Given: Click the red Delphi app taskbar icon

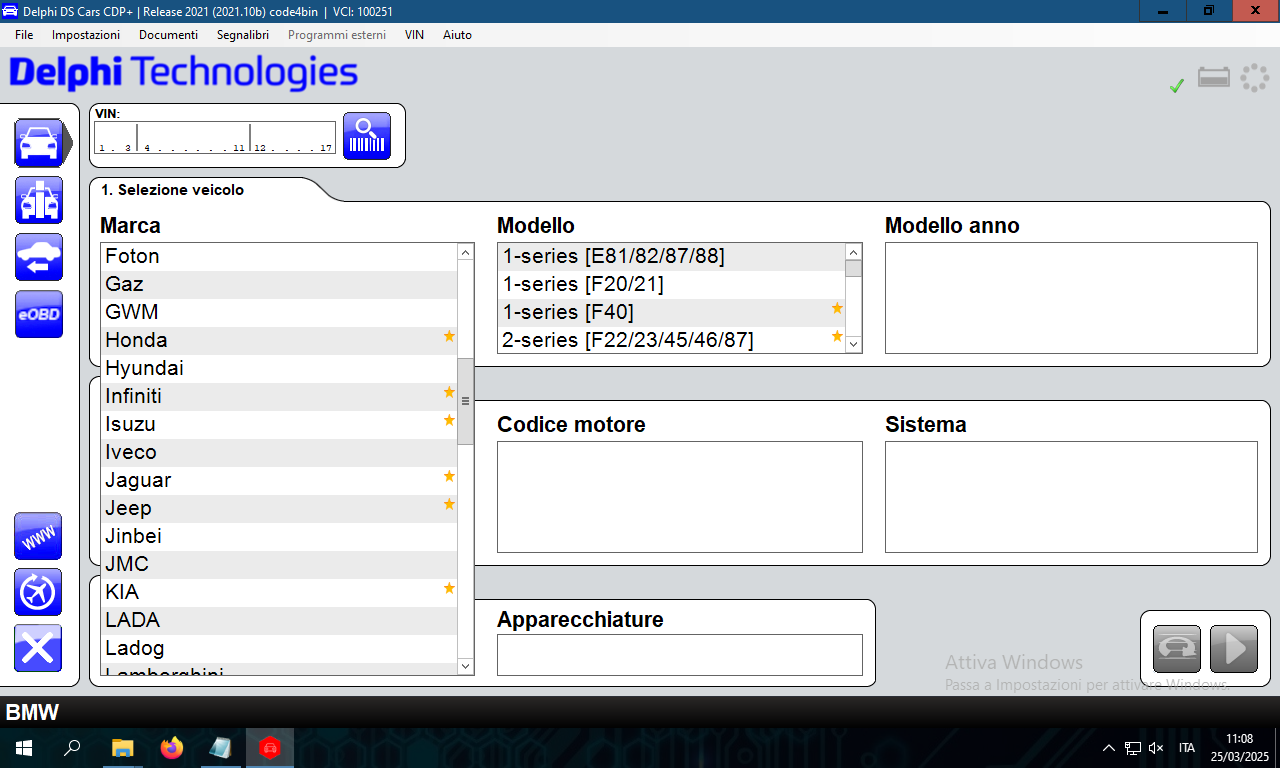Looking at the screenshot, I should (269, 747).
